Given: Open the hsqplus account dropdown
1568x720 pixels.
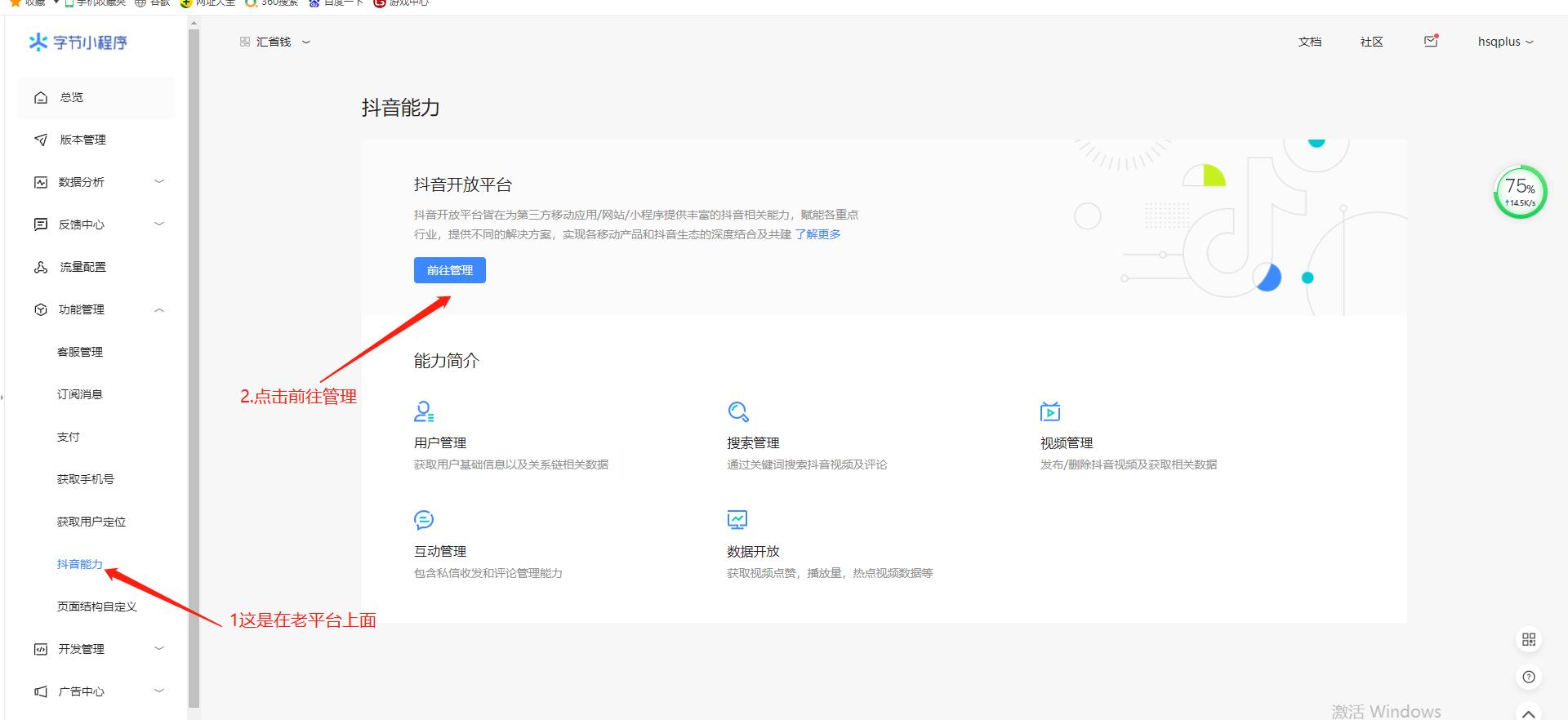Looking at the screenshot, I should click(x=1505, y=42).
